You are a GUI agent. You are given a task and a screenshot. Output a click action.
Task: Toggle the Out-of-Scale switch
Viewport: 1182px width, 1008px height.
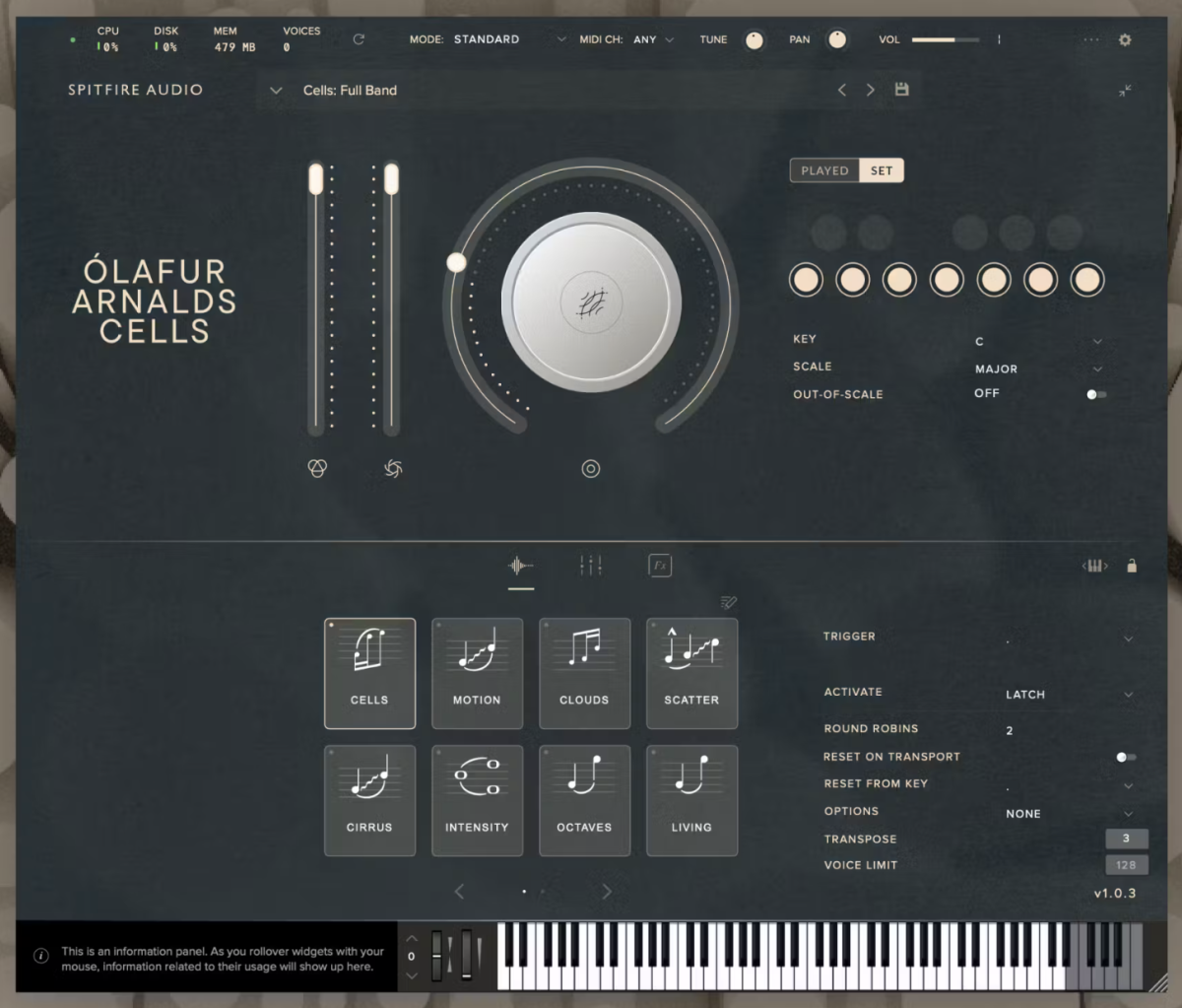1096,394
